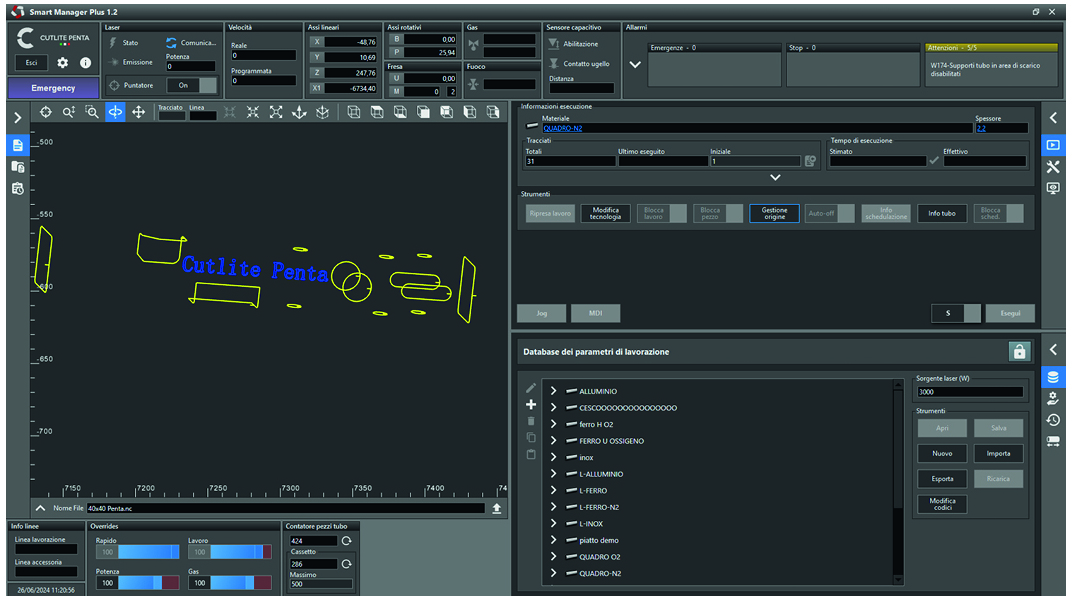This screenshot has height=596, width=1072.
Task: Click the Sorgente laser 3000 field
Action: [x=969, y=392]
